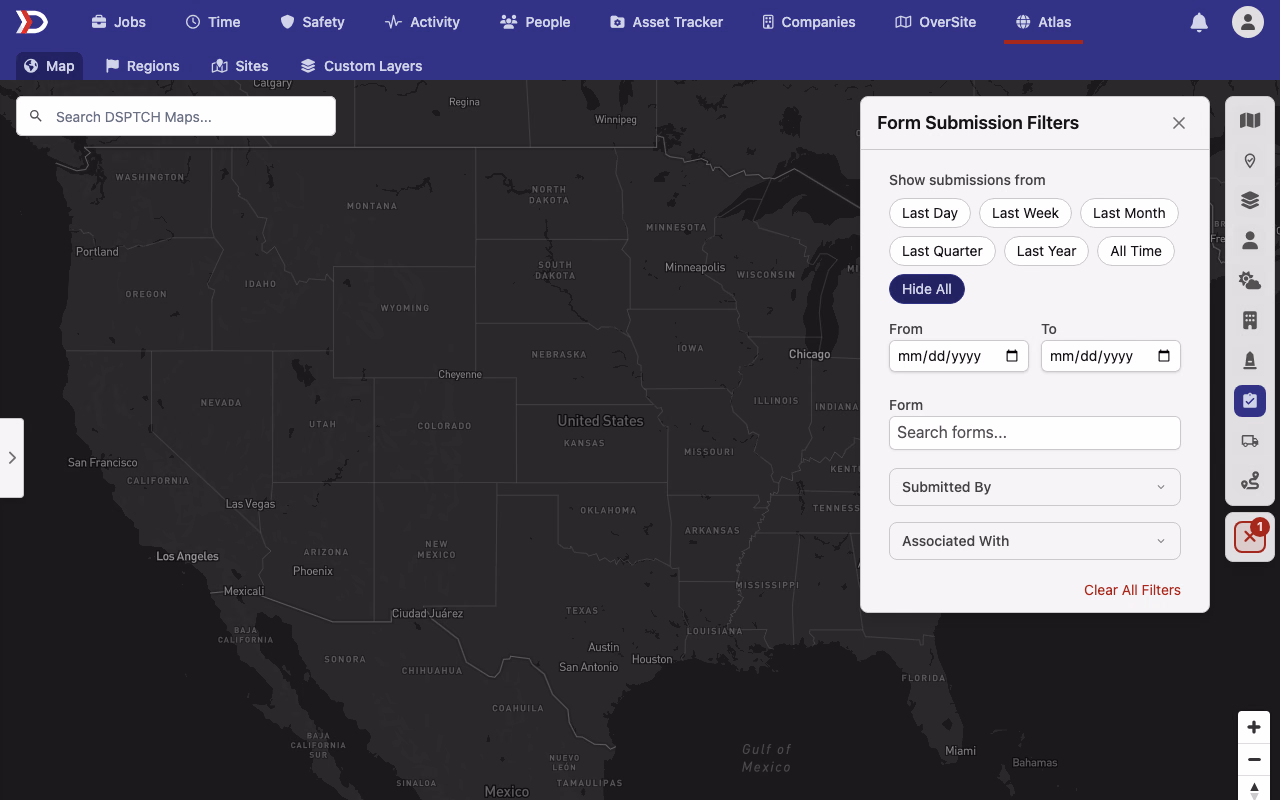Select All Time filter
Screen dimensions: 1280x800
pyautogui.click(x=1136, y=251)
